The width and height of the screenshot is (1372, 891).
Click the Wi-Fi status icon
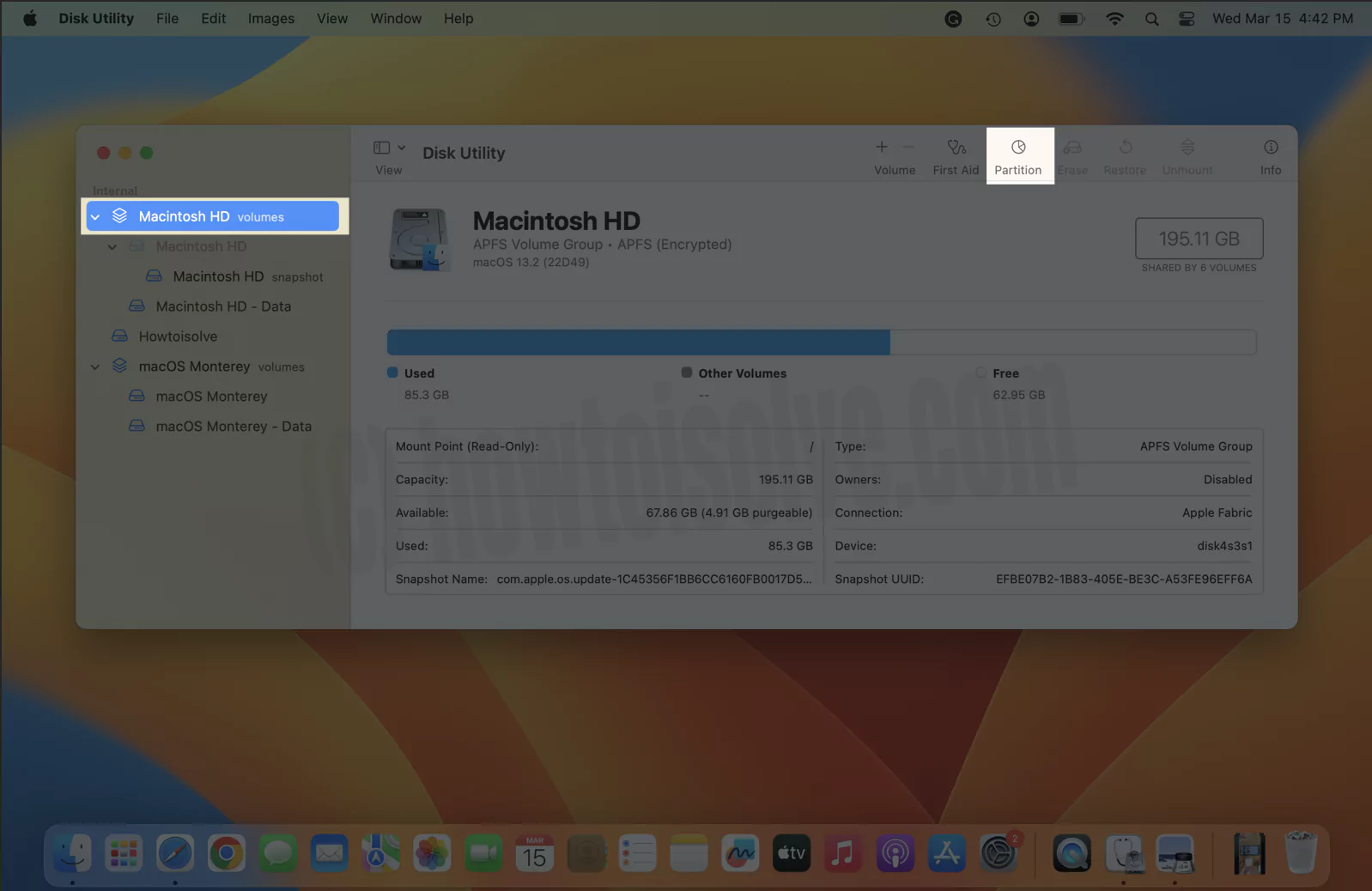point(1114,19)
